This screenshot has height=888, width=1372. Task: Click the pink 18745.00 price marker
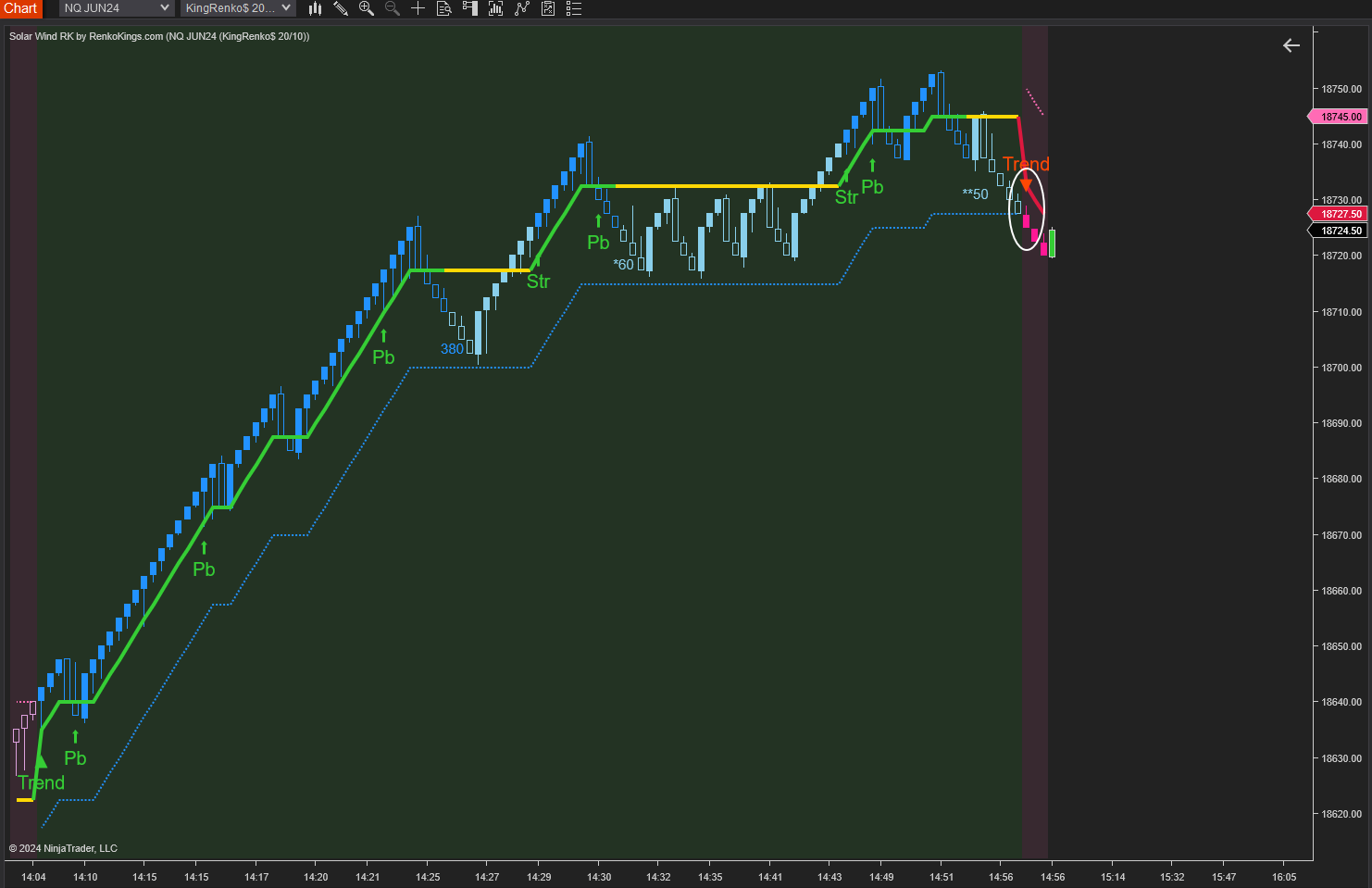tap(1340, 117)
